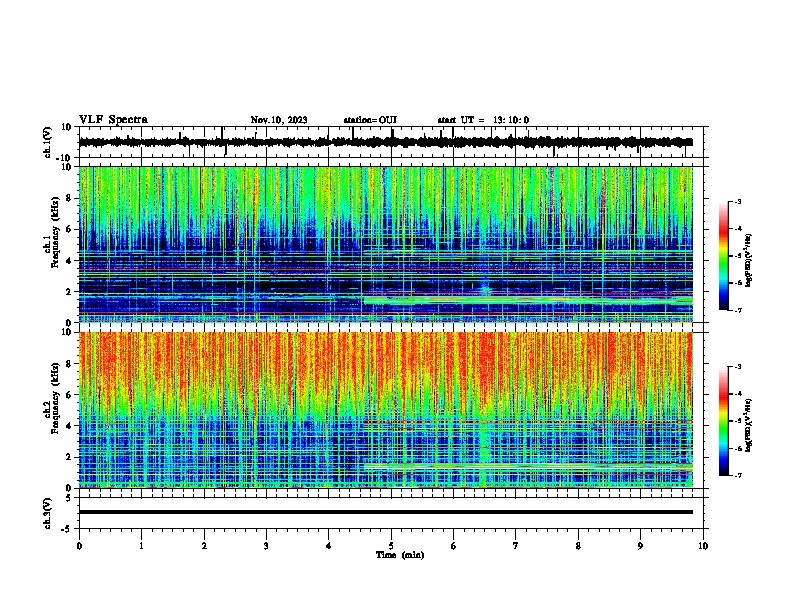Click time-axis tick label "8"
Viewport: 792px width, 612px height.
pos(578,546)
